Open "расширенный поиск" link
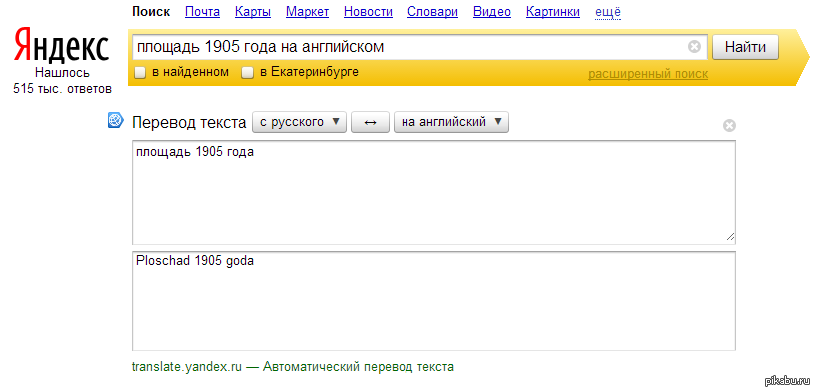The height and width of the screenshot is (392, 815). coord(648,74)
